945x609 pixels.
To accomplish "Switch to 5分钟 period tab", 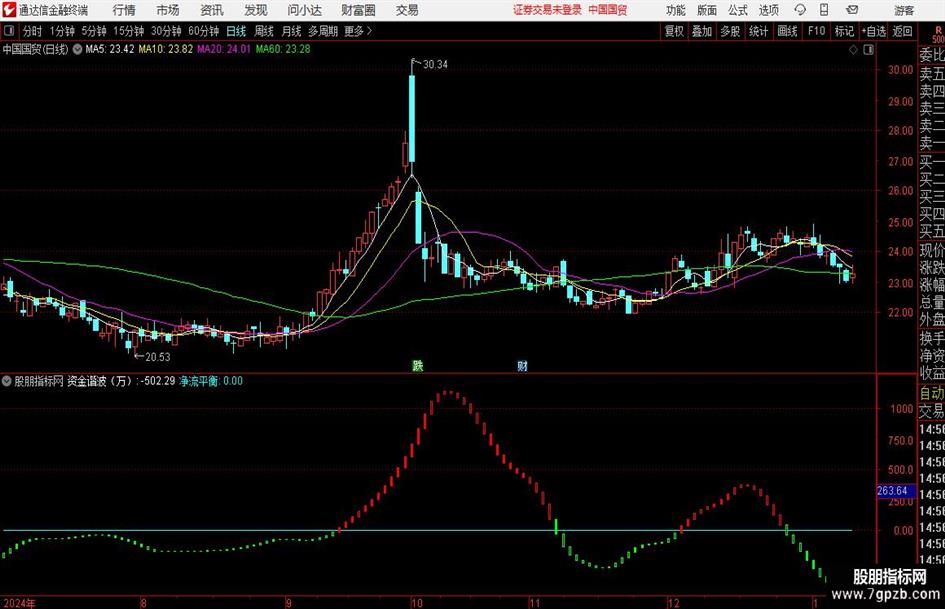I will [94, 31].
